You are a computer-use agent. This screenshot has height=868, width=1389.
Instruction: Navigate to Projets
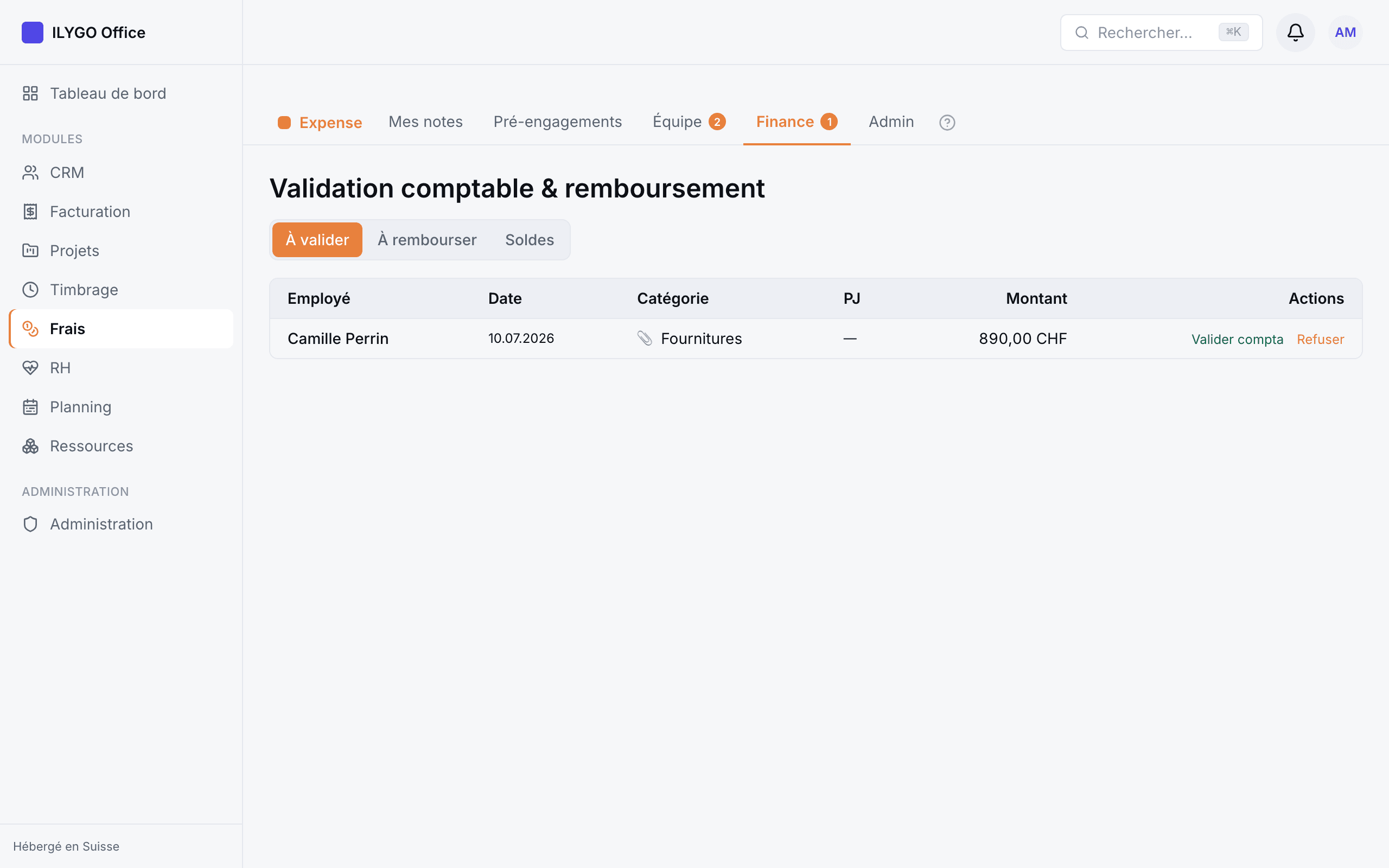click(x=121, y=250)
